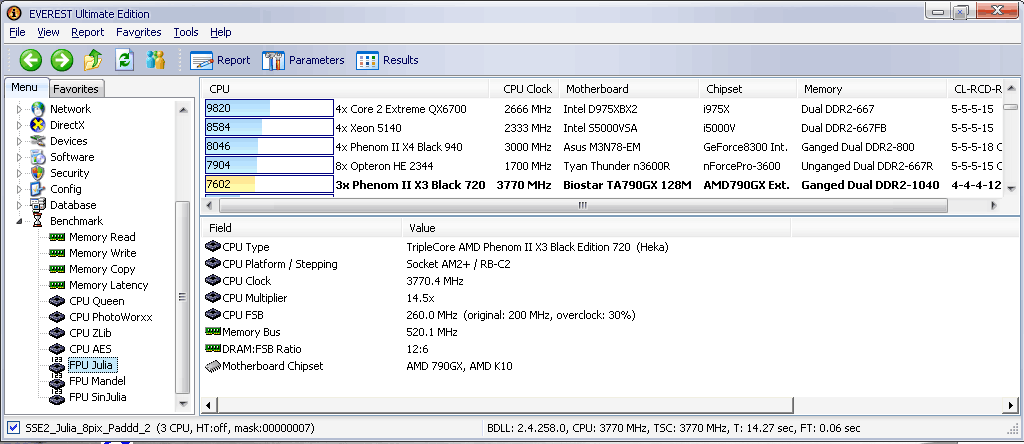Viewport: 1024px width, 444px height.
Task: Click the green Back arrow icon
Action: pos(30,60)
